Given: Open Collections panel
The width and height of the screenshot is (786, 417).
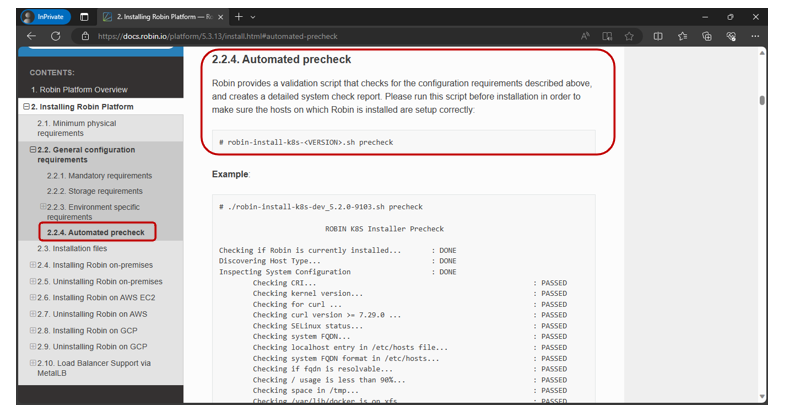Looking at the screenshot, I should coord(707,36).
